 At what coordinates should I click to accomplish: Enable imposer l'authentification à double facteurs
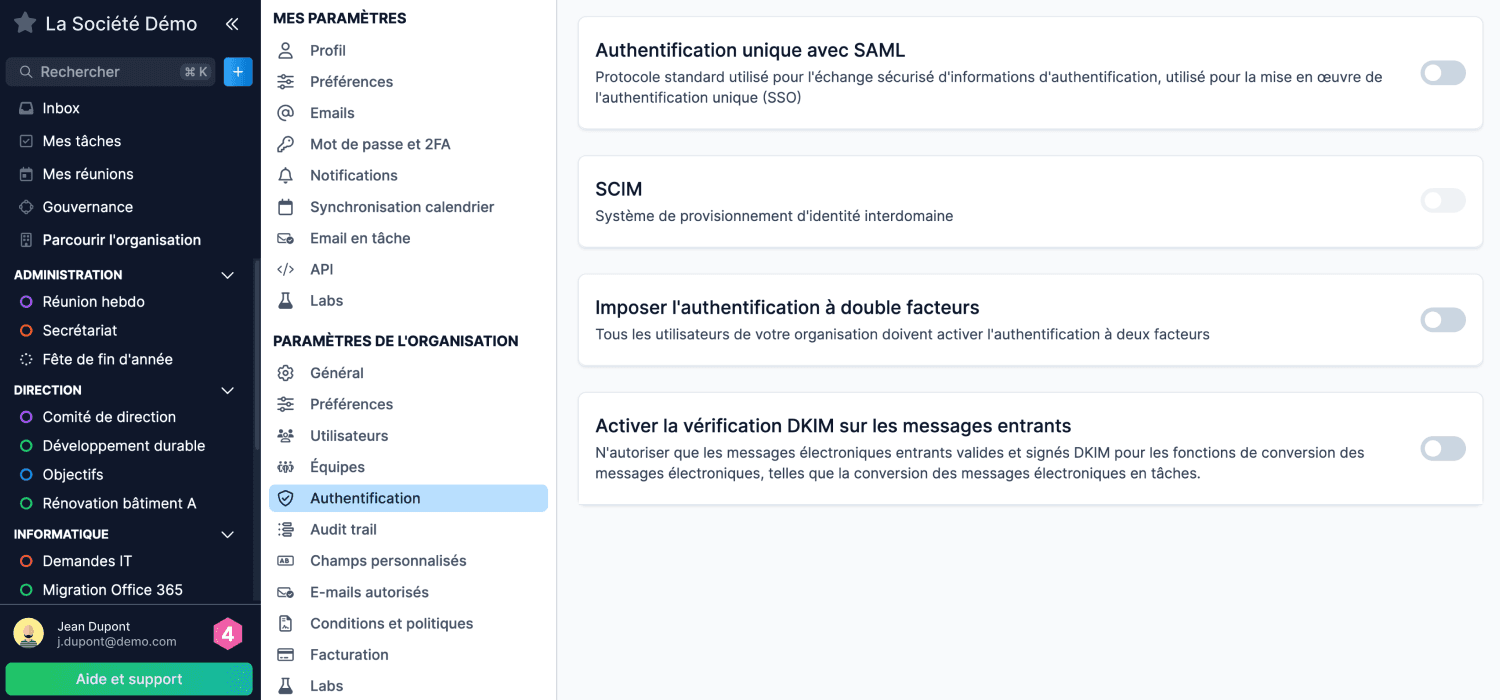click(x=1442, y=319)
